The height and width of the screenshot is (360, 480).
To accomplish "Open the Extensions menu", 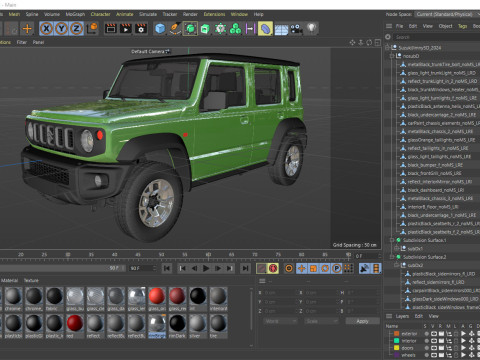I will (214, 14).
